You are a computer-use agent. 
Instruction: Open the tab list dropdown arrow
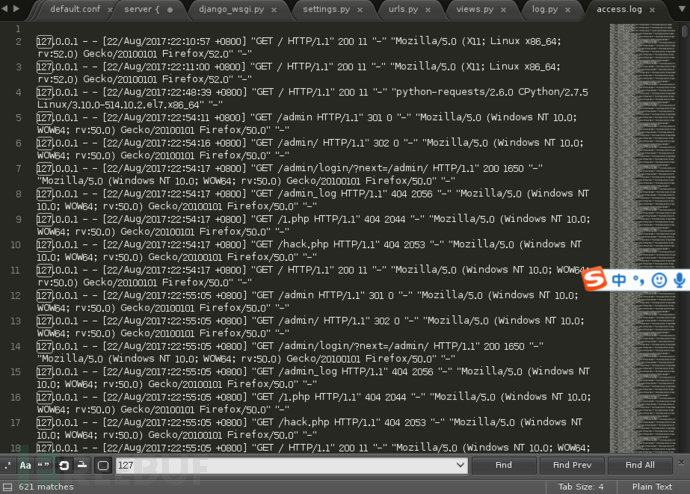coord(681,9)
